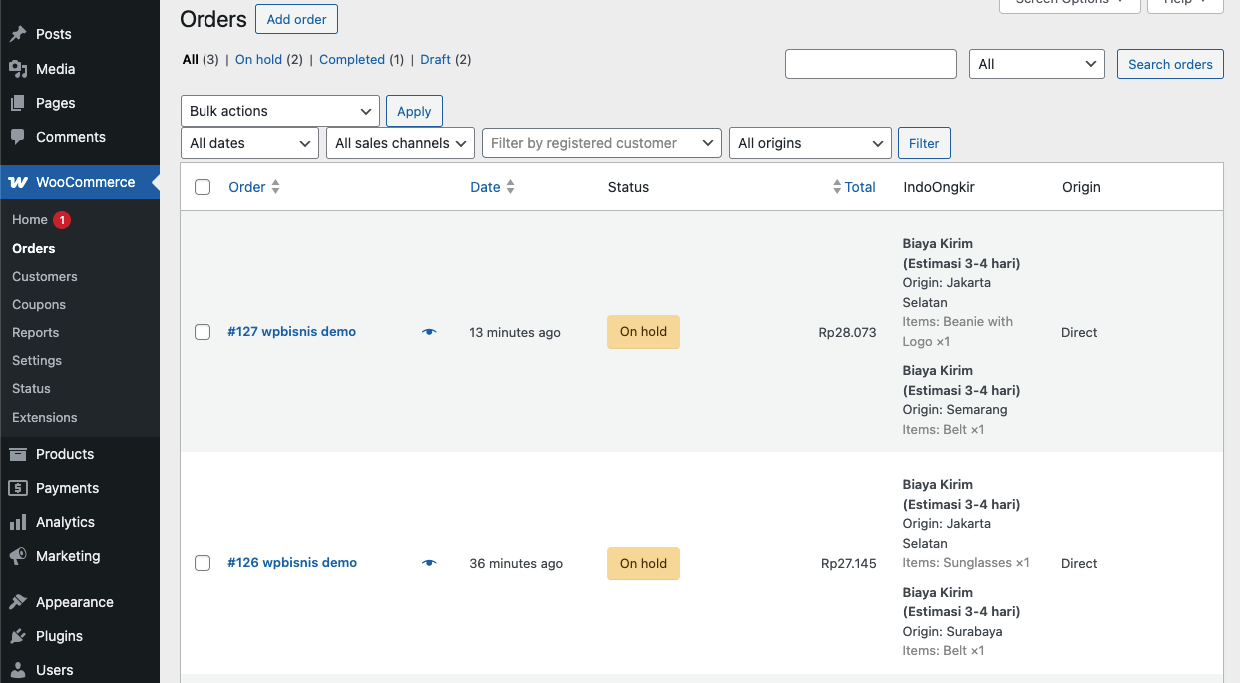The width and height of the screenshot is (1240, 683).
Task: Show the On hold orders tab
Action: click(258, 60)
